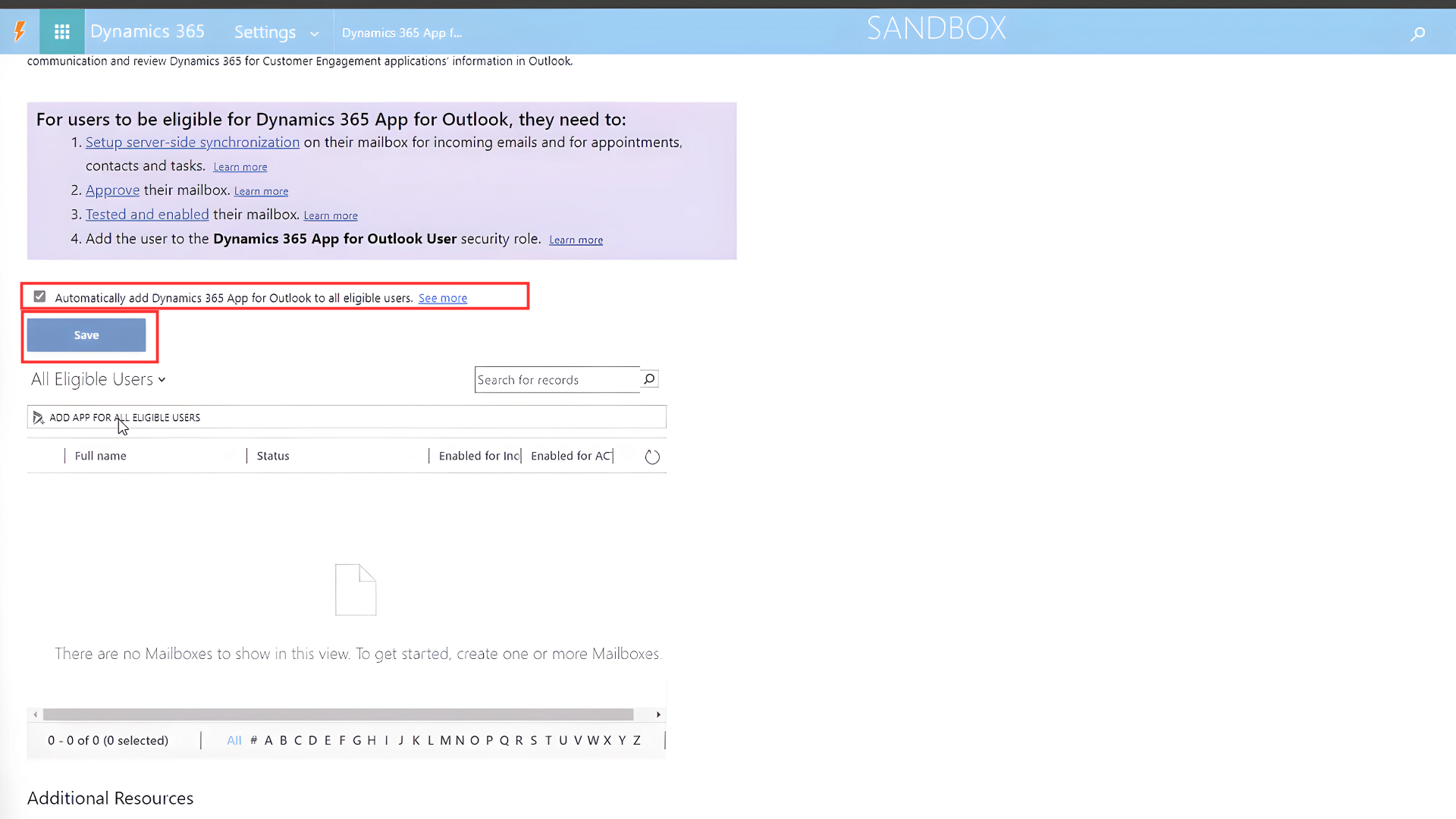Open See more link
The width and height of the screenshot is (1456, 819).
point(443,299)
